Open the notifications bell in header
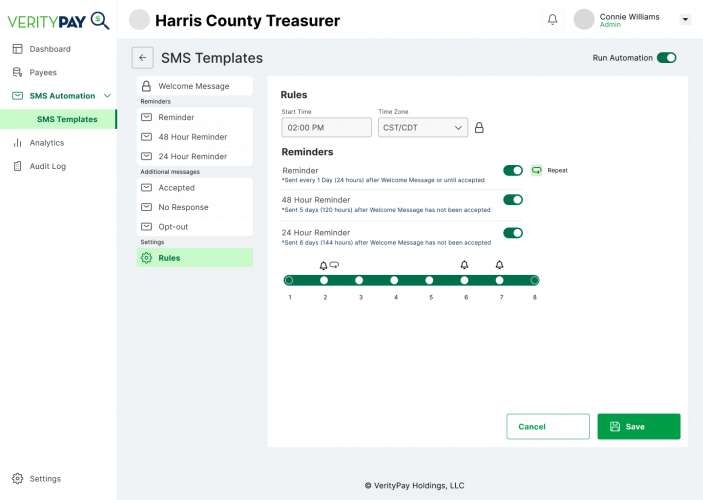The image size is (703, 500). point(552,19)
